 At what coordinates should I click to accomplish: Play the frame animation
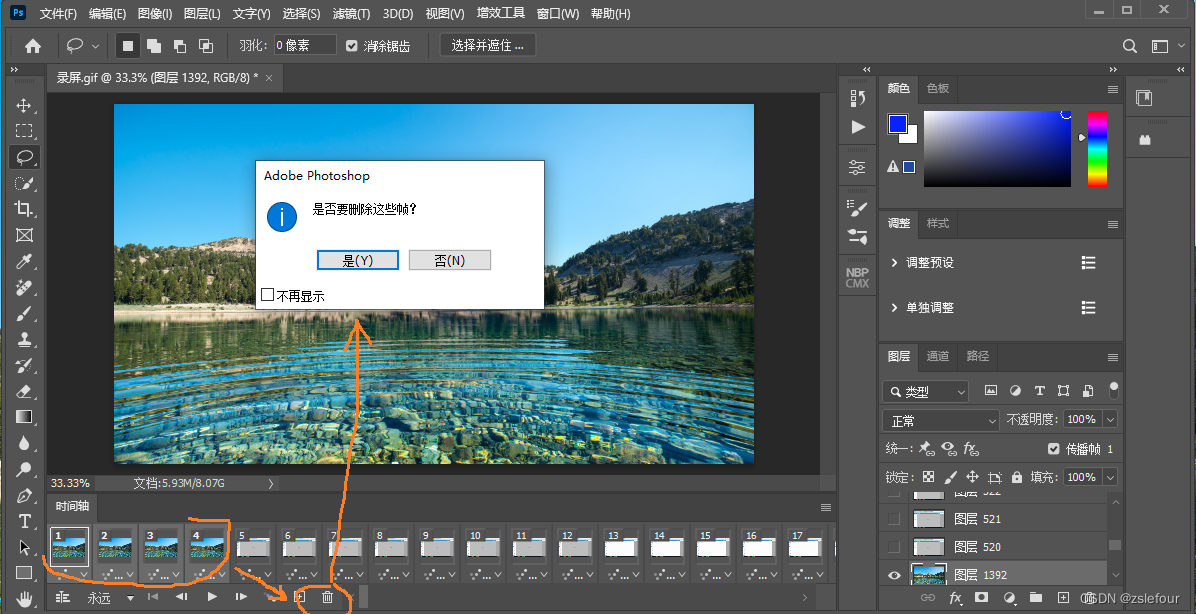[x=212, y=597]
